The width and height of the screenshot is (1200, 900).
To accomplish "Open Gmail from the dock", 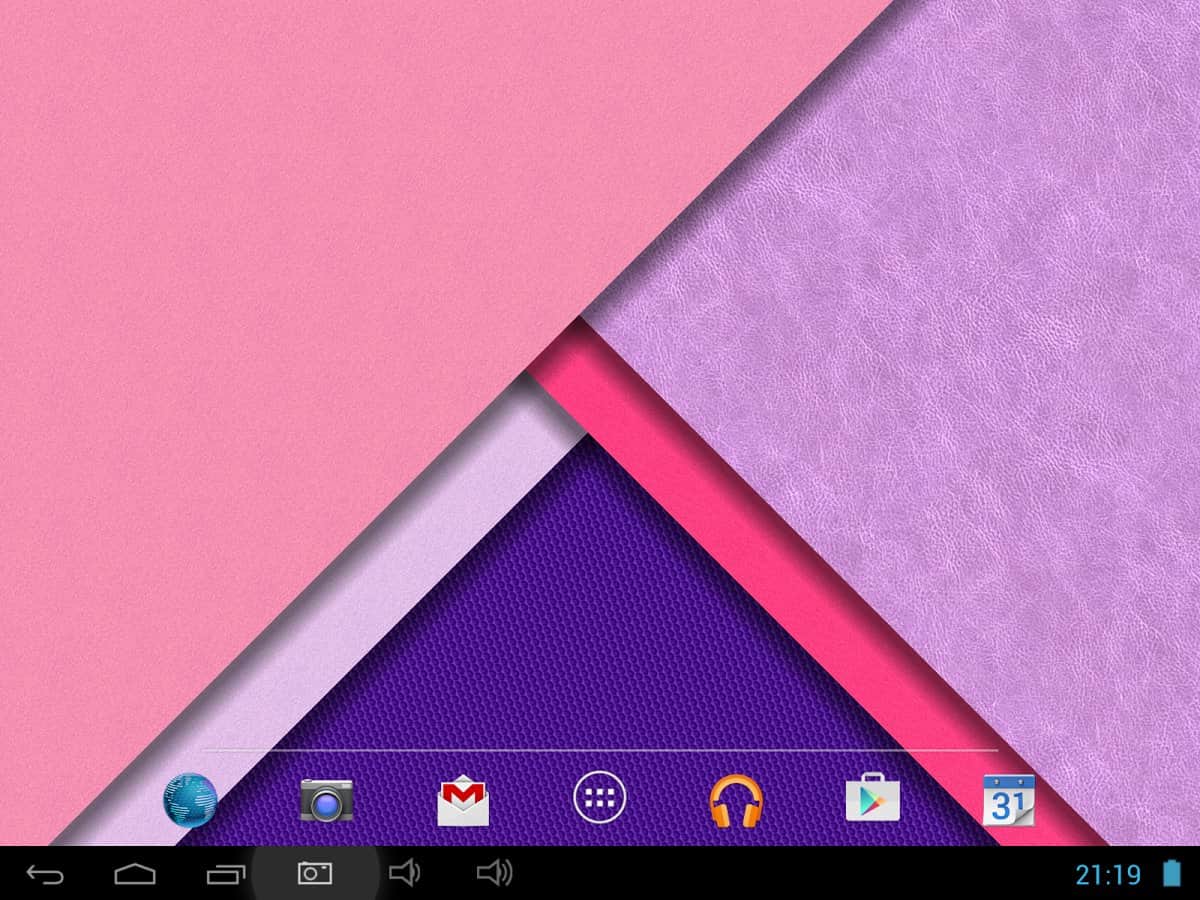I will click(x=463, y=802).
